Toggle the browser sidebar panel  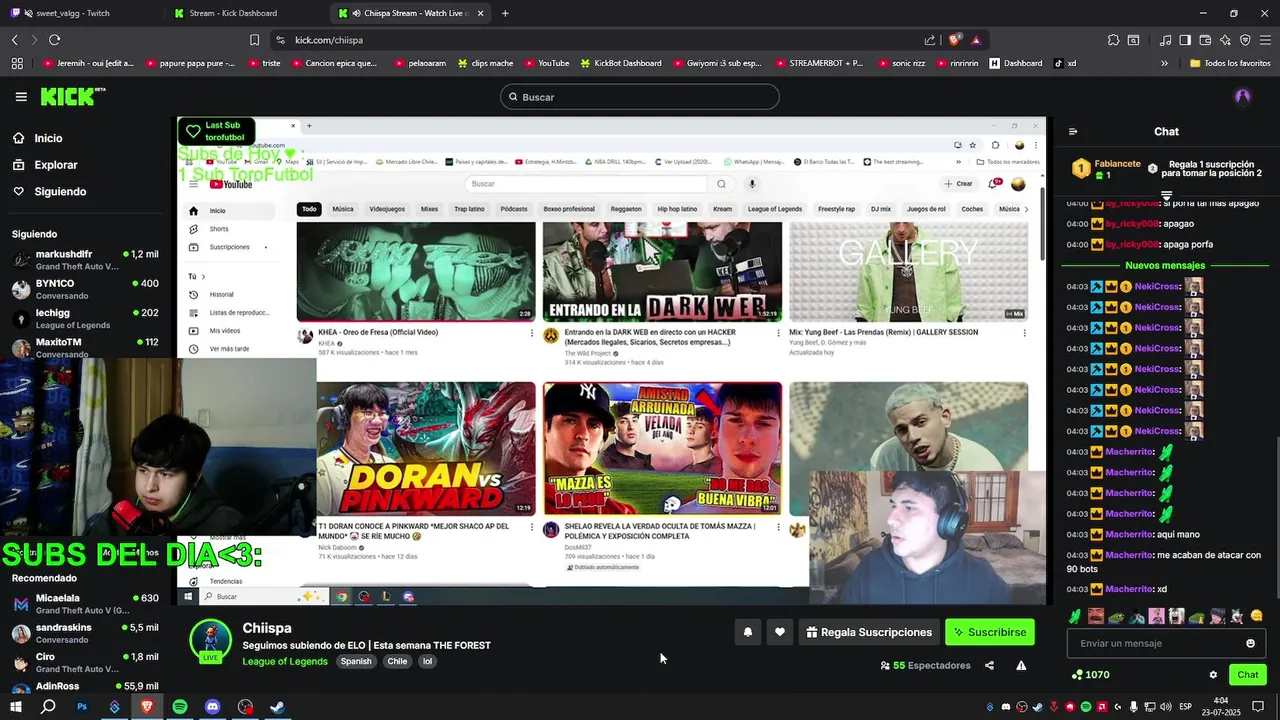coord(1185,40)
